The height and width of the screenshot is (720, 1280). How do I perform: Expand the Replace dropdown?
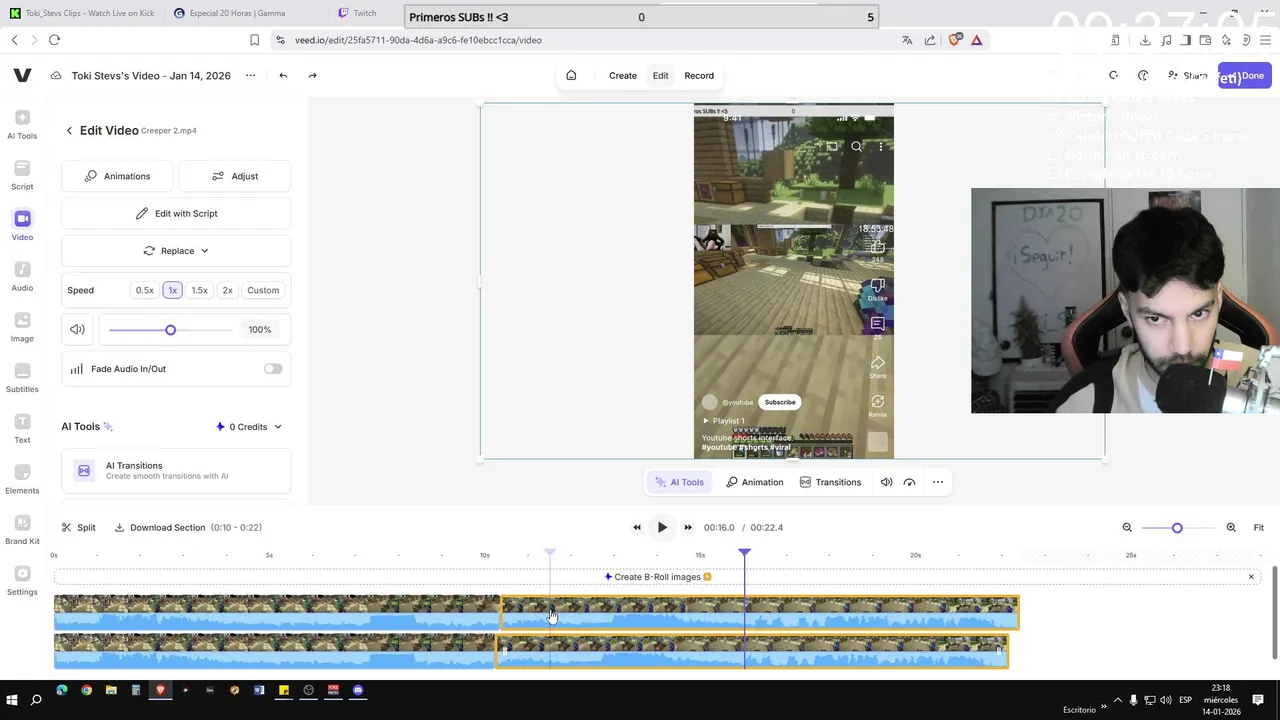(176, 251)
